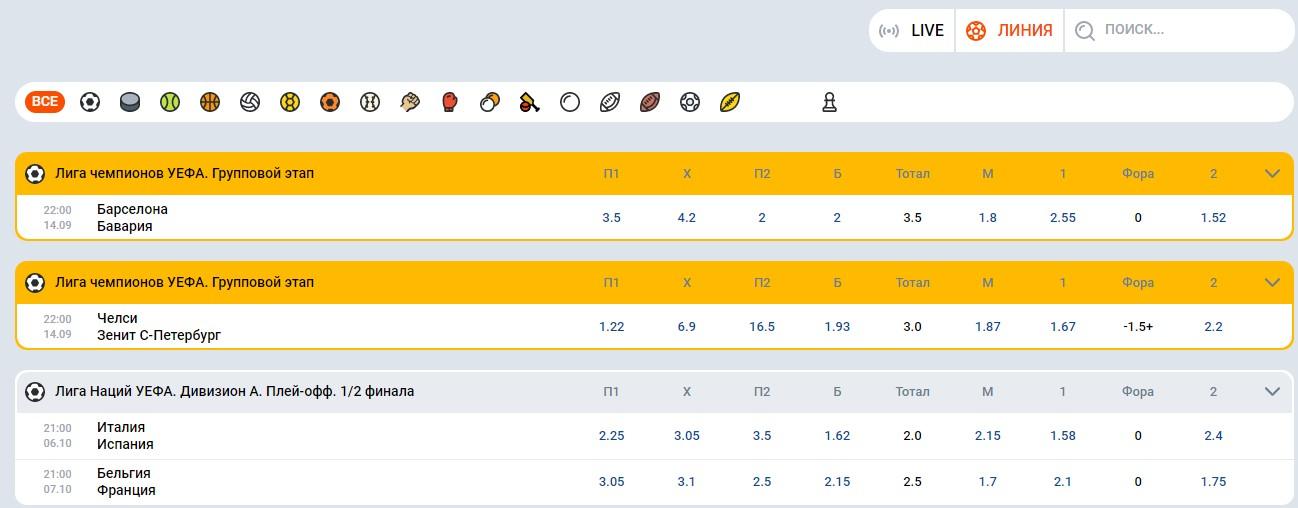
Task: Filter by ice hockey puck icon
Action: [x=130, y=102]
